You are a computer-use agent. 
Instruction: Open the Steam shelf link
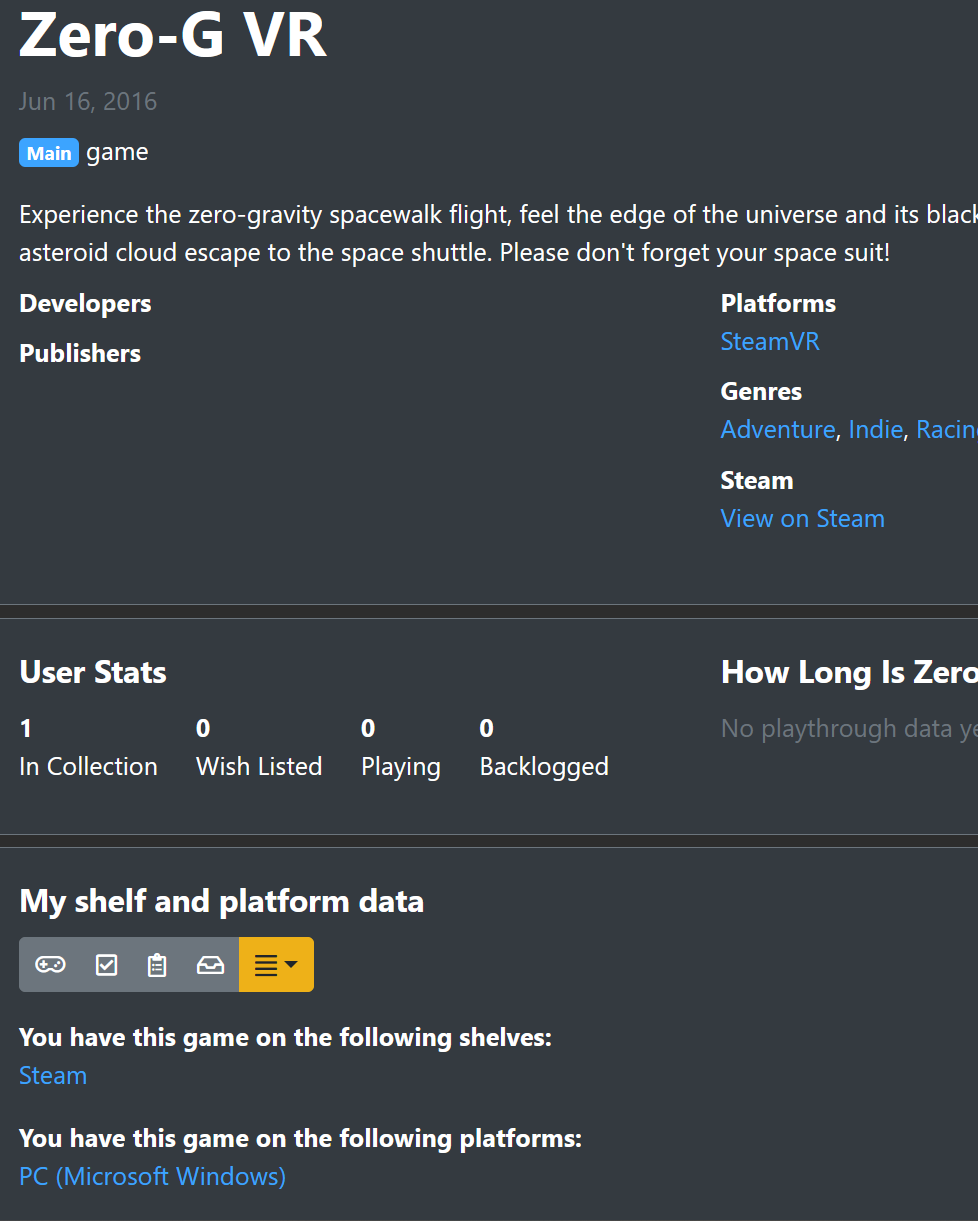[53, 1075]
